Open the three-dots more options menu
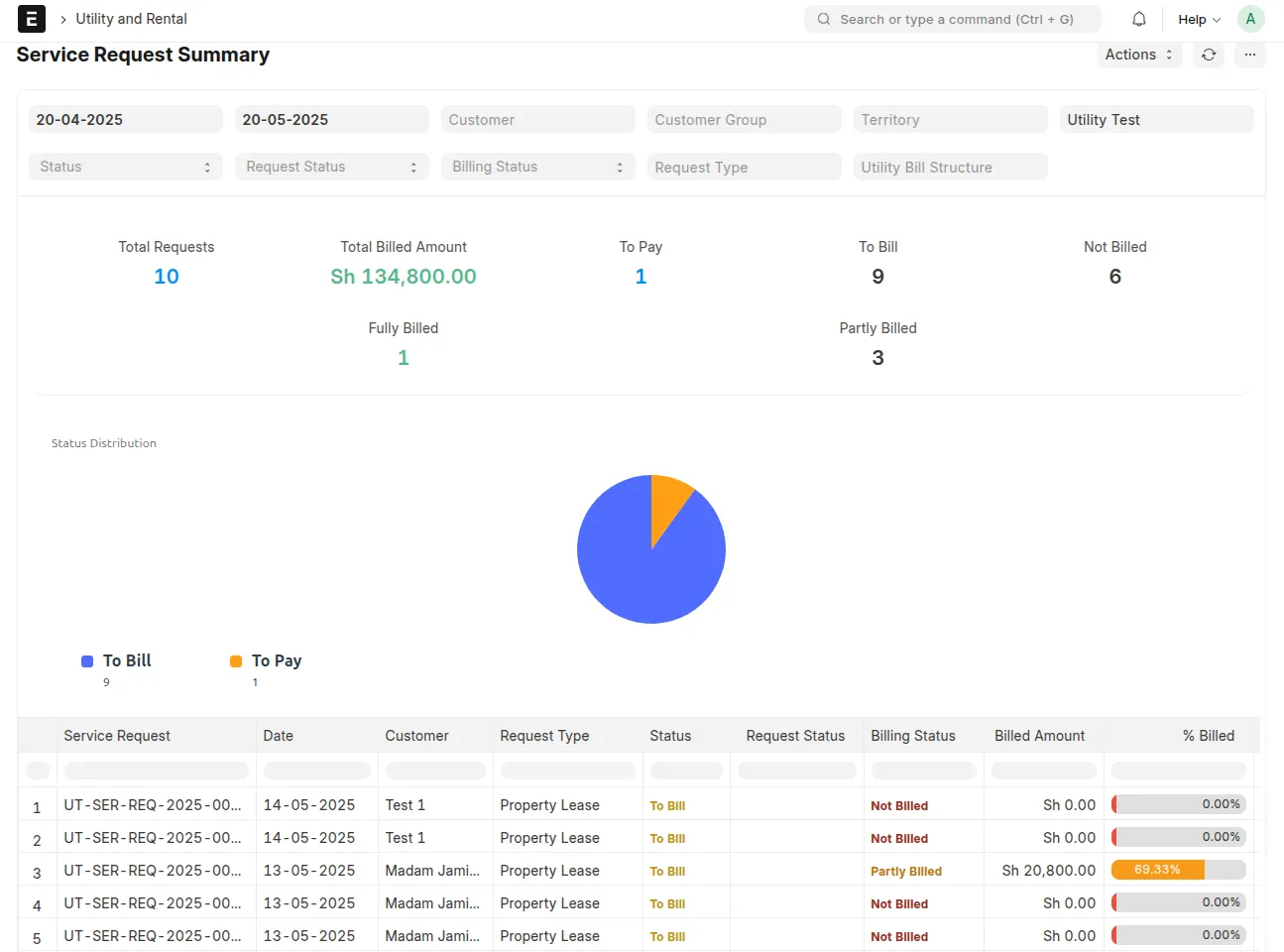 1250,55
